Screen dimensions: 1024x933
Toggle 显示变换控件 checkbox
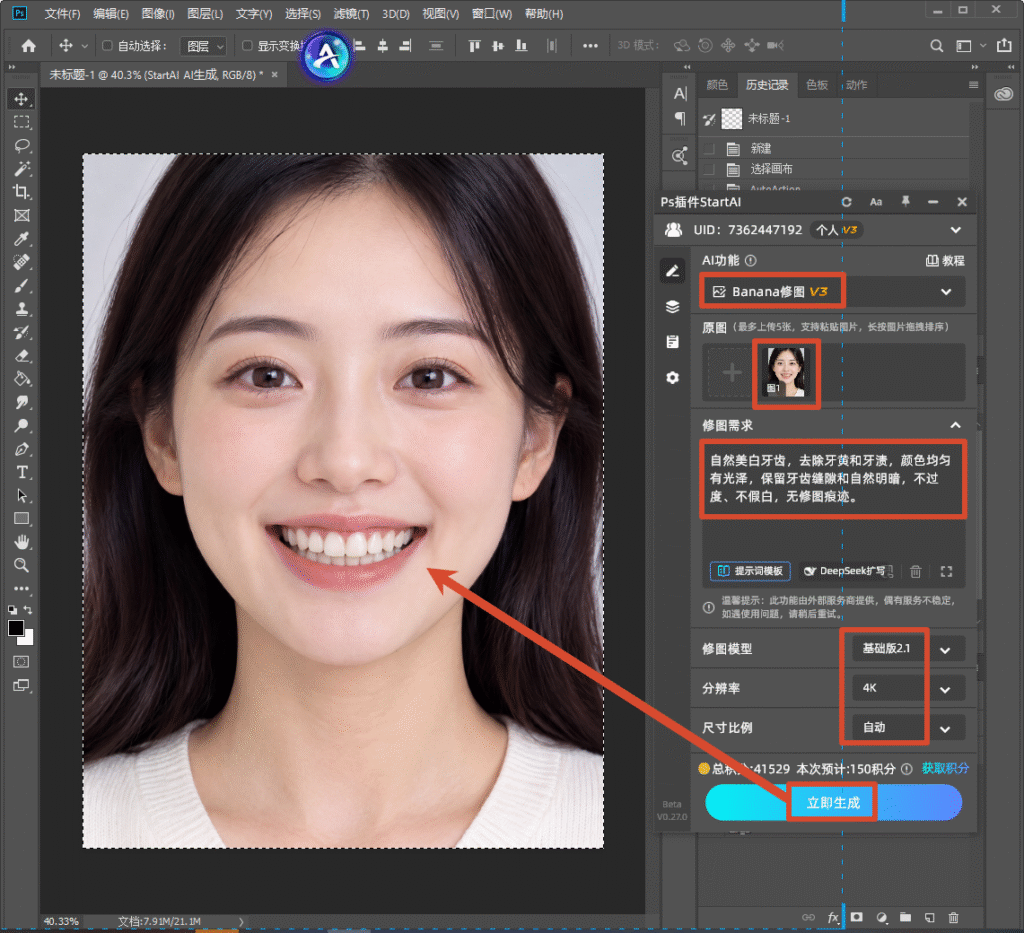[x=247, y=46]
